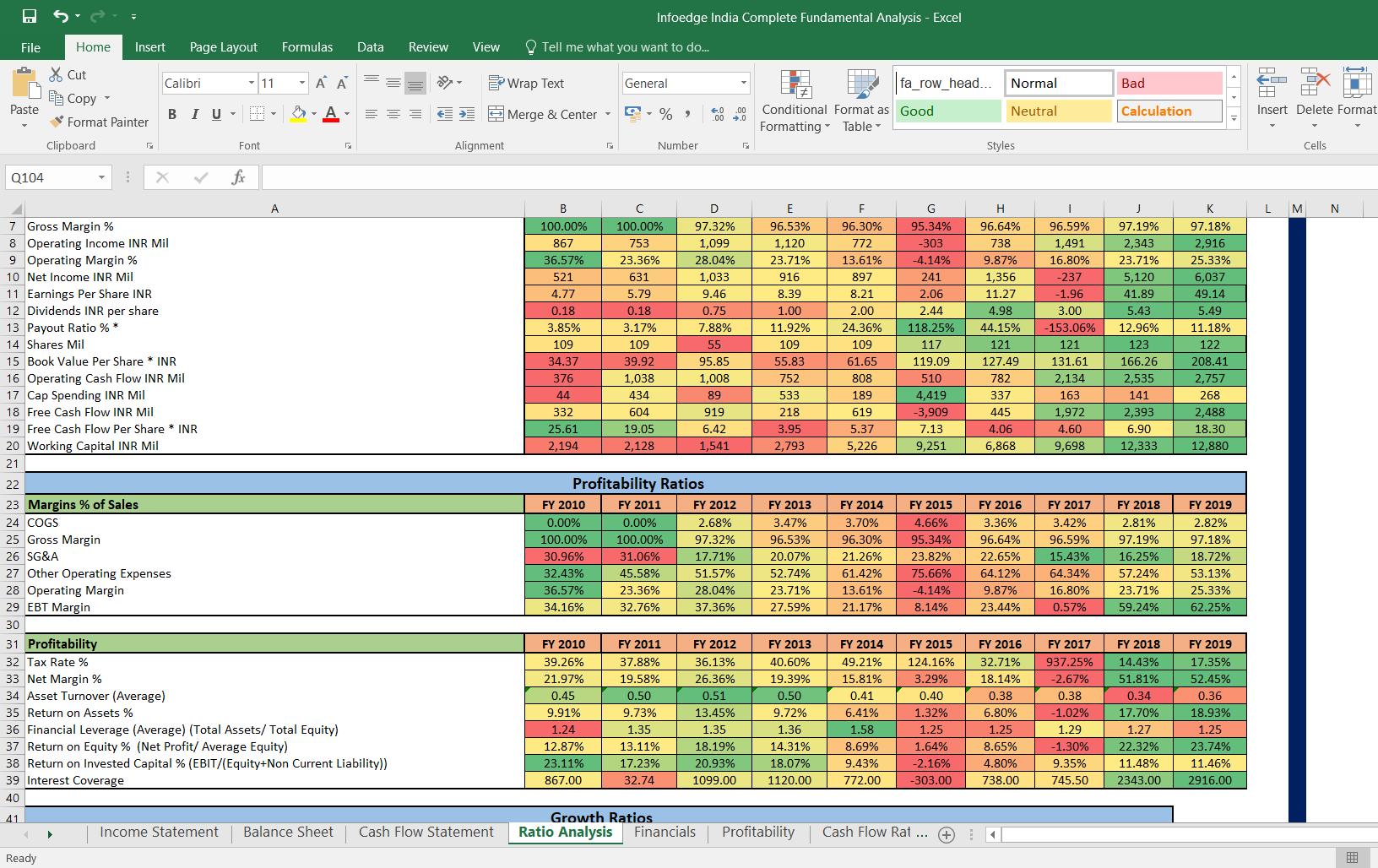
Task: Increase the cell indent
Action: point(467,114)
